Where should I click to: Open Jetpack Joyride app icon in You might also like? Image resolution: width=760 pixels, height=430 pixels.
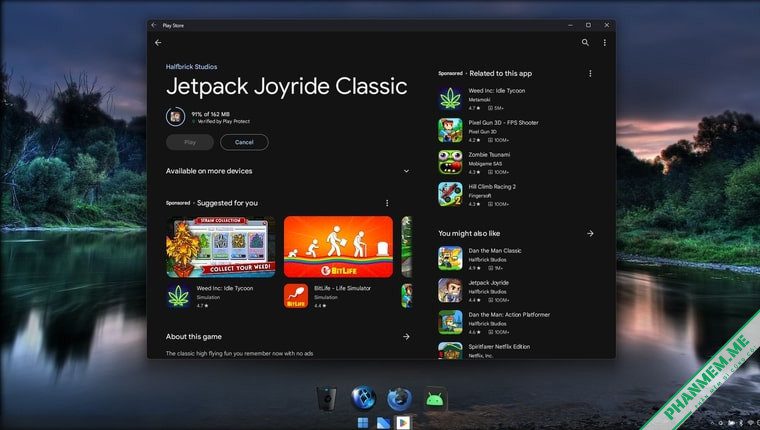click(450, 290)
